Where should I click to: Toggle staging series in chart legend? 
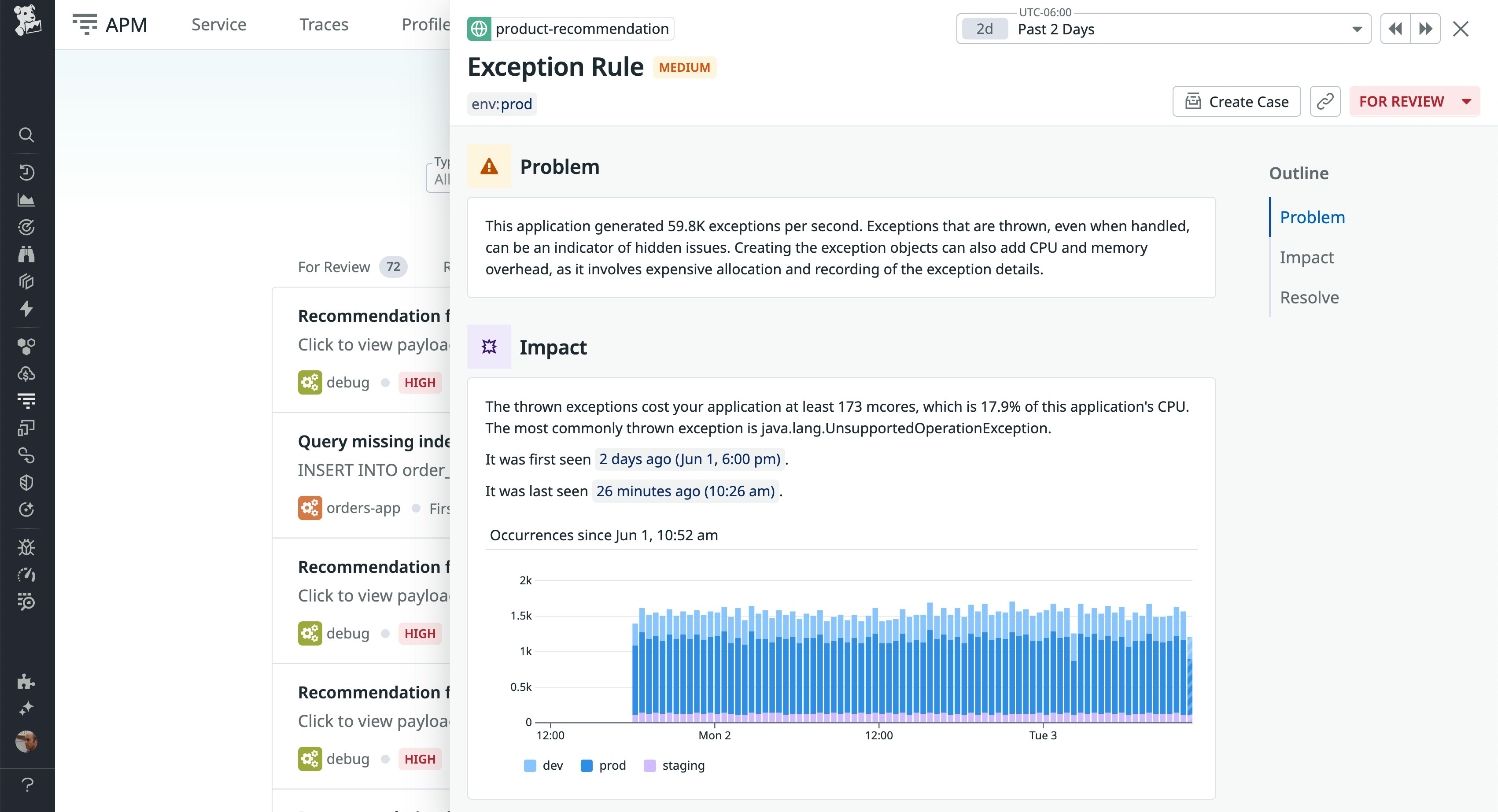675,765
